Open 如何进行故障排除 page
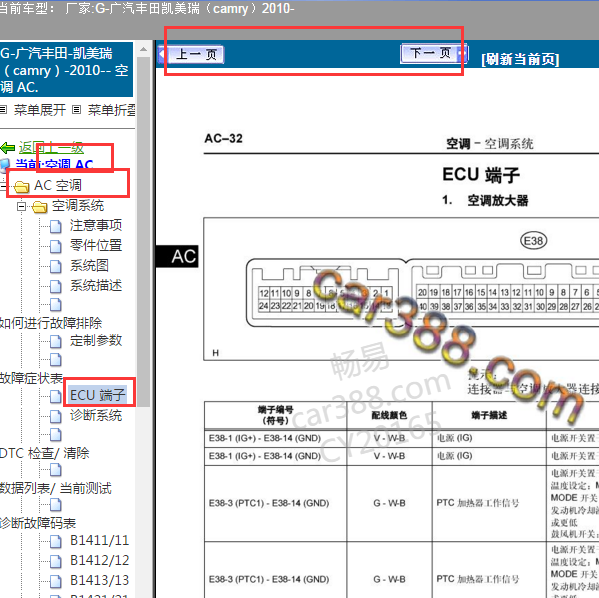This screenshot has height=598, width=599. tap(51, 323)
